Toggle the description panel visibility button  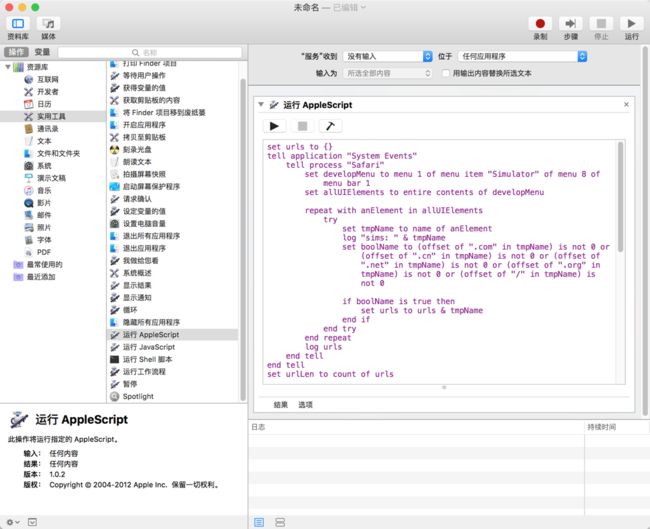coord(32,522)
